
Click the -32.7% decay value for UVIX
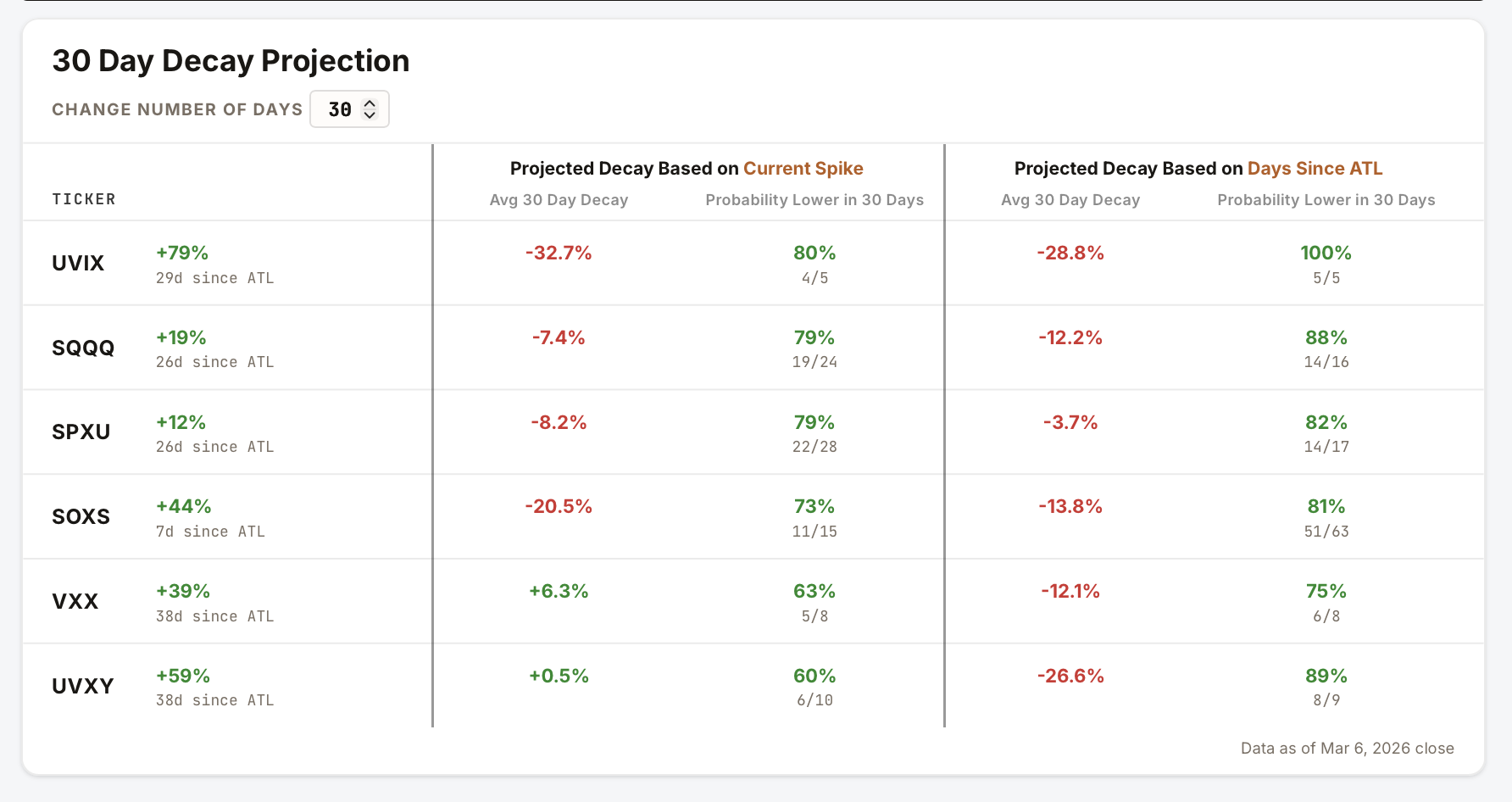559,252
